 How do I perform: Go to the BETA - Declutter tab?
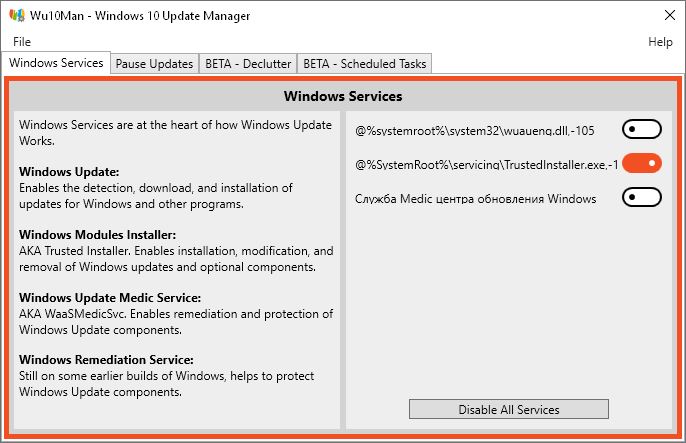(247, 64)
